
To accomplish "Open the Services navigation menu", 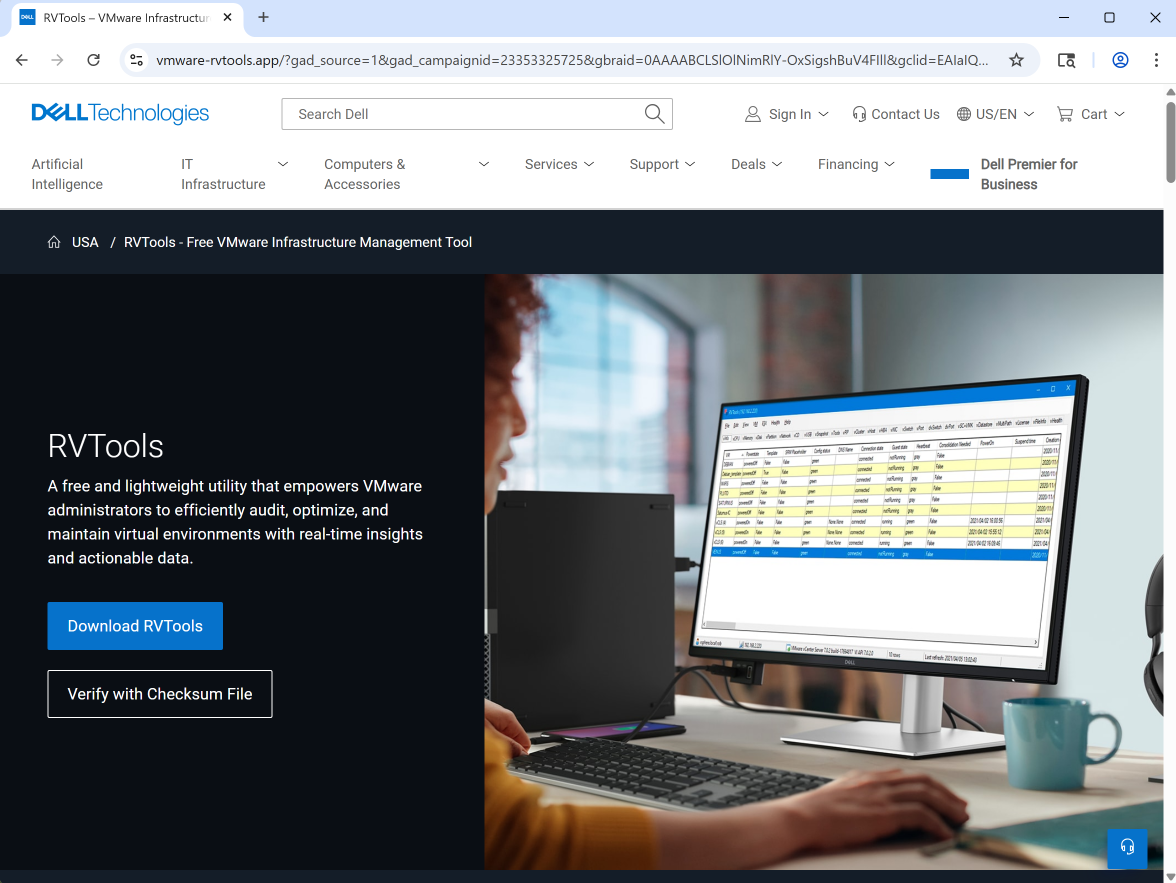I will [x=559, y=164].
